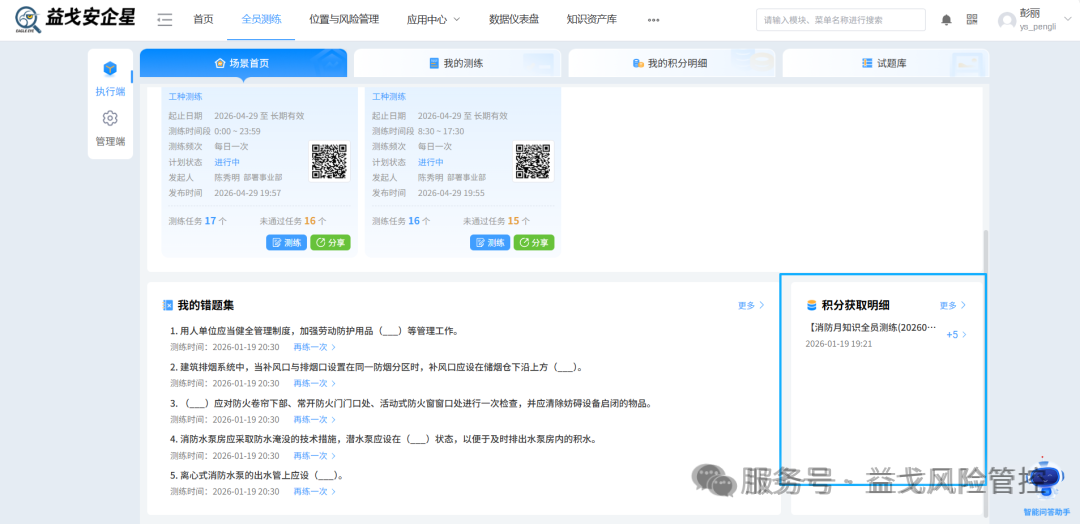
Task: Collapse the sidebar menu icon
Action: point(164,20)
